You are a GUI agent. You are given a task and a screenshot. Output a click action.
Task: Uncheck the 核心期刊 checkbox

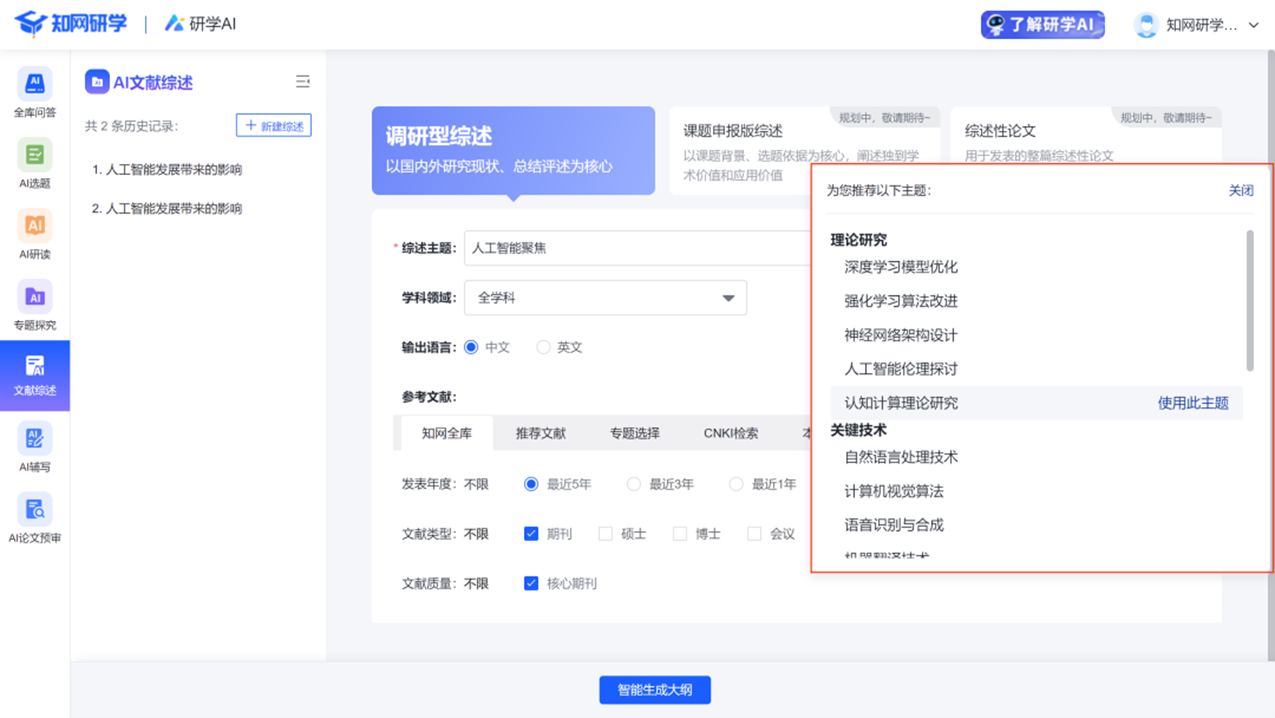pos(531,583)
